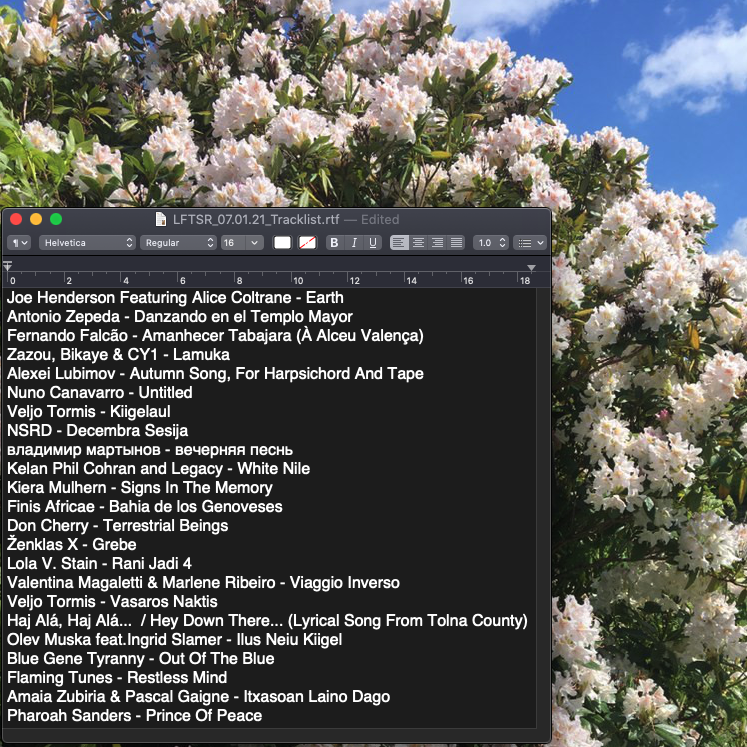
Task: Click the right margin marker on the ruler
Action: tap(531, 268)
